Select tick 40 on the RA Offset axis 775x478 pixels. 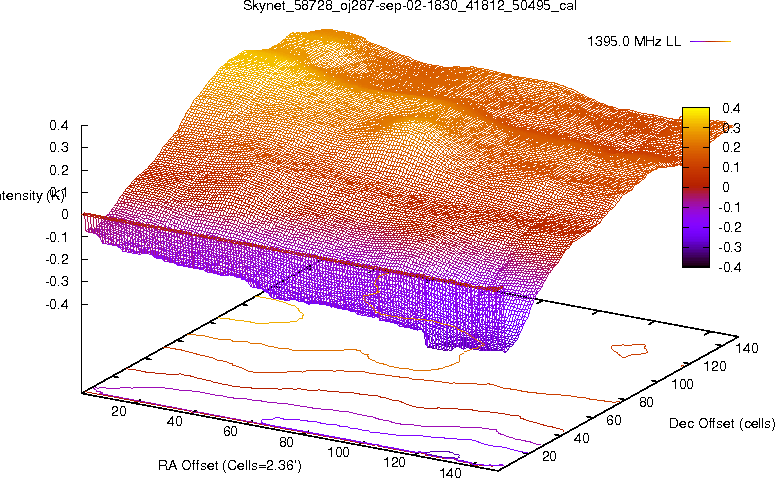coord(174,421)
